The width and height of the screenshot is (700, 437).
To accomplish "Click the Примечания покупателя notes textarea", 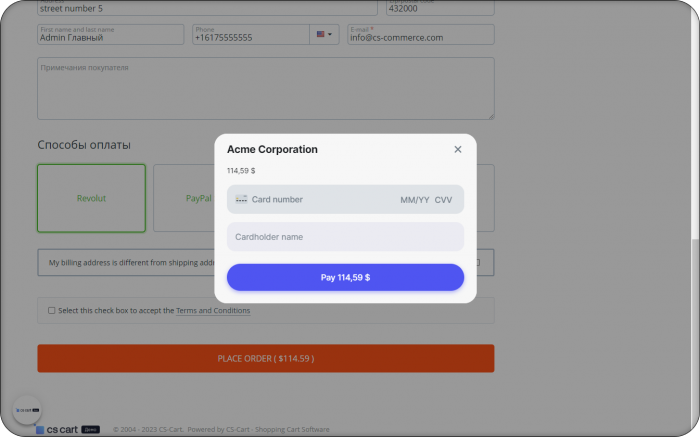I will [266, 88].
